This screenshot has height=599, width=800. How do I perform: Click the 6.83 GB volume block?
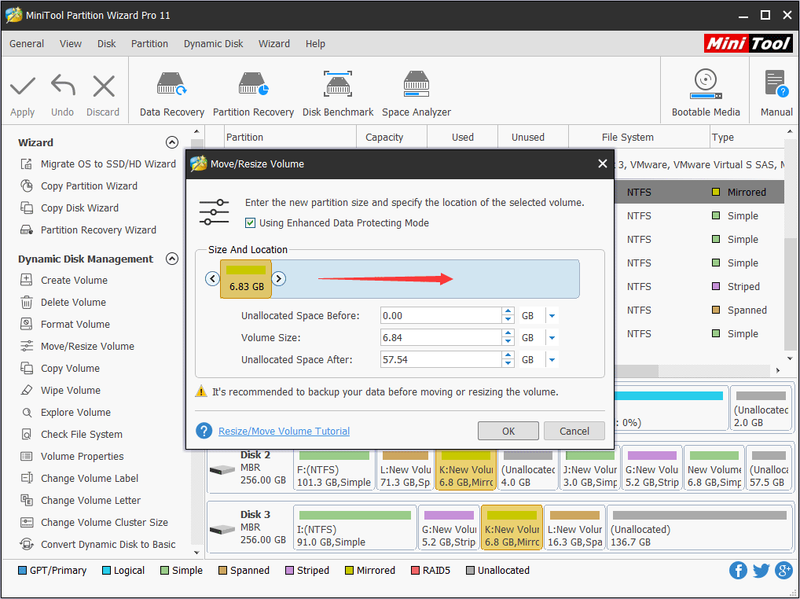click(246, 279)
